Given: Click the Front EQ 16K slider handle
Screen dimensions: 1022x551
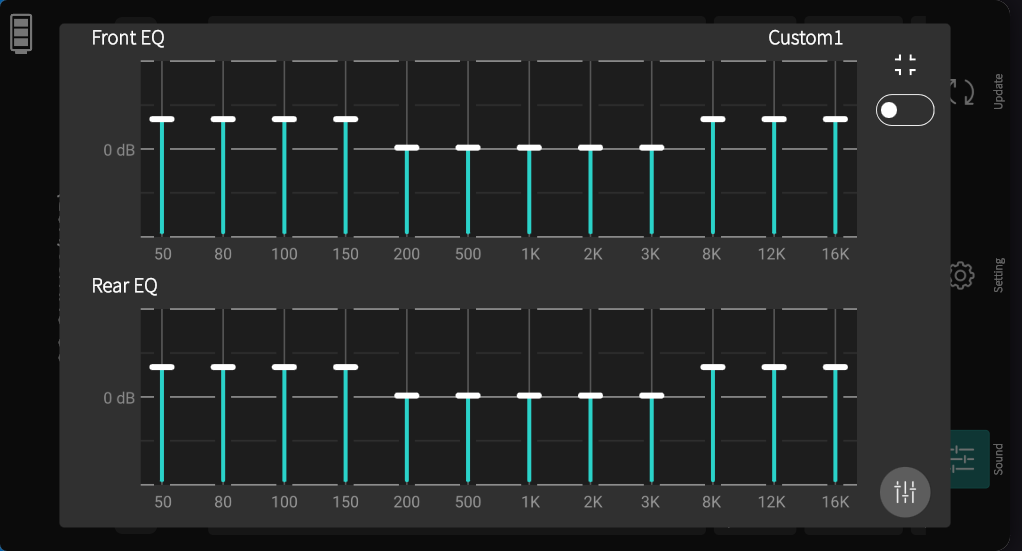Looking at the screenshot, I should pos(835,119).
